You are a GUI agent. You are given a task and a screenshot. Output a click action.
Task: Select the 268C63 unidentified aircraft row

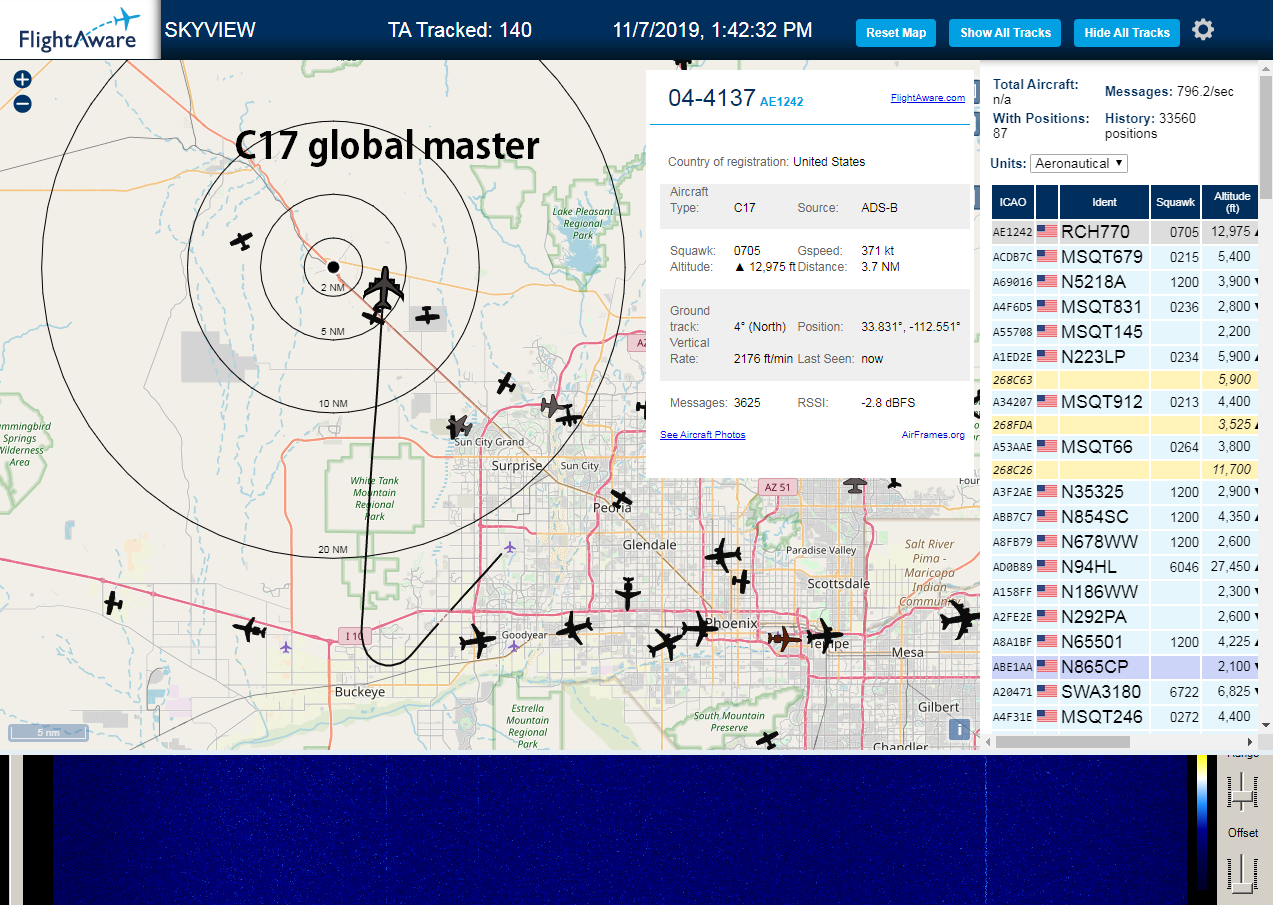click(1126, 380)
